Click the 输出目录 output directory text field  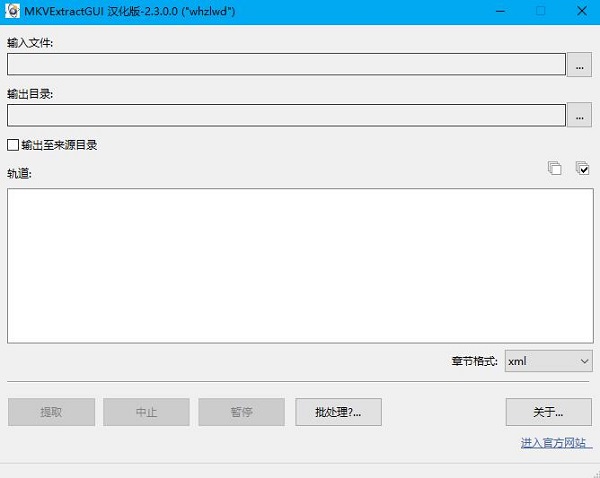pos(286,115)
